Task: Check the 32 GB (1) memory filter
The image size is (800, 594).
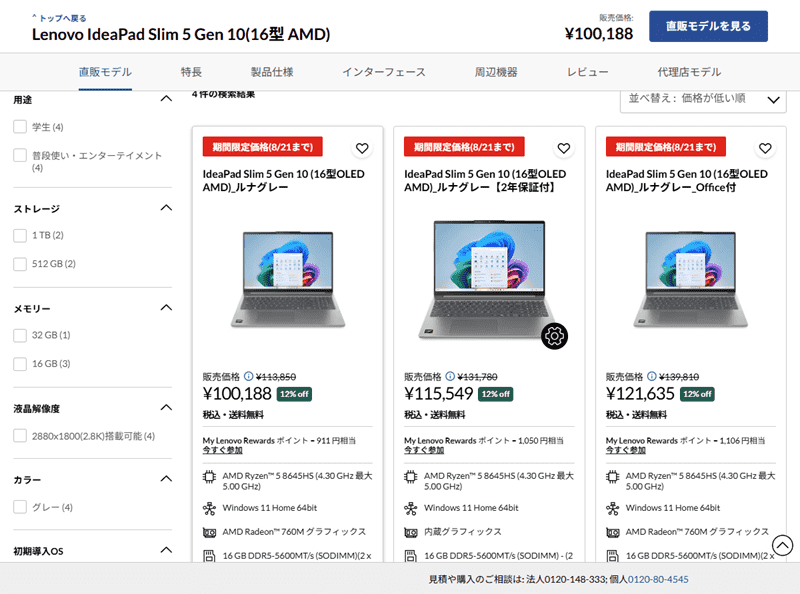Action: 20,335
